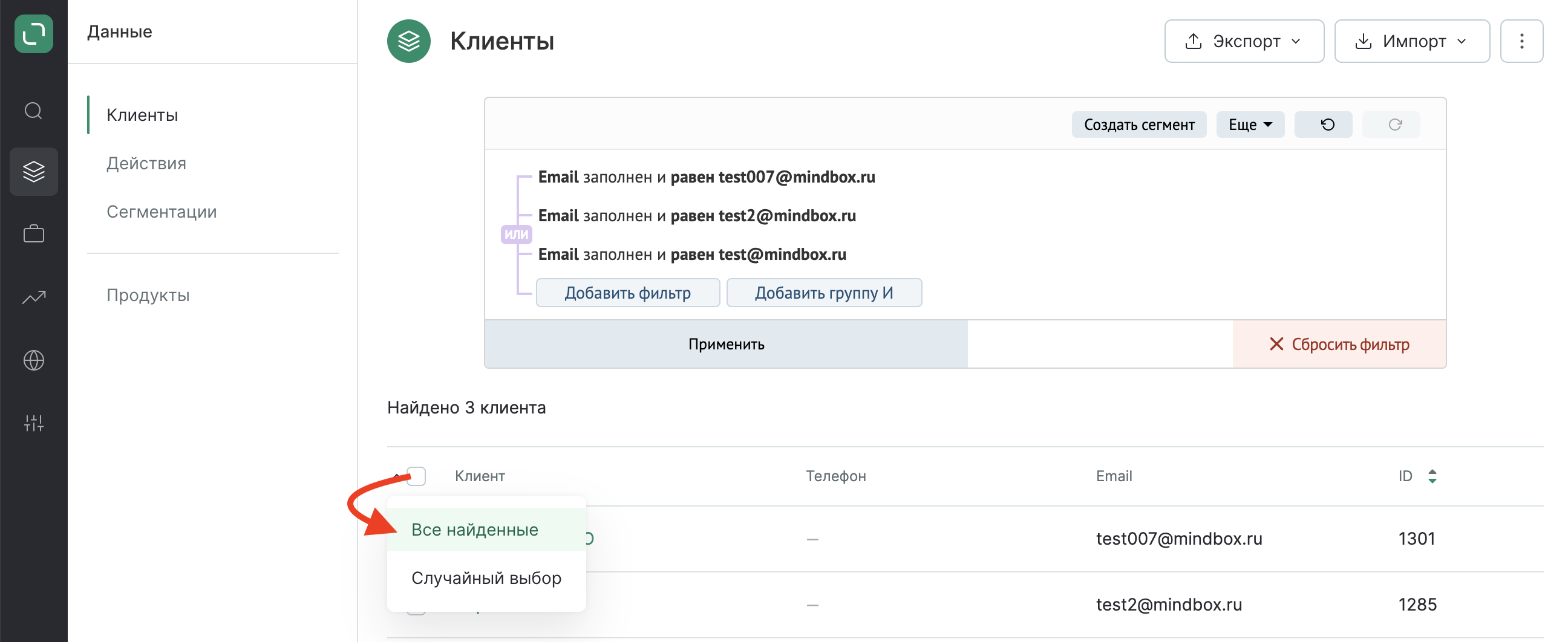Click email cell test007@mindbox.ru in table
Viewport: 1568px width, 642px height.
(x=1179, y=539)
